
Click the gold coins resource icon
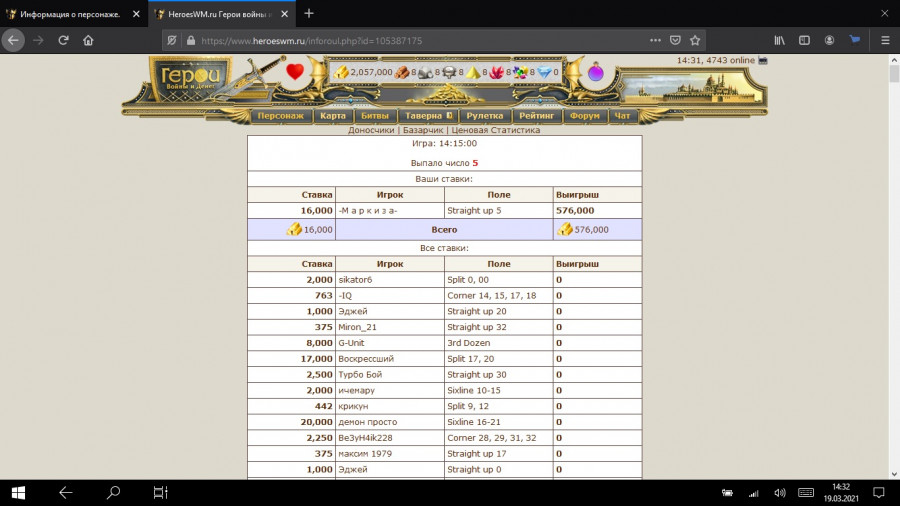tap(342, 72)
